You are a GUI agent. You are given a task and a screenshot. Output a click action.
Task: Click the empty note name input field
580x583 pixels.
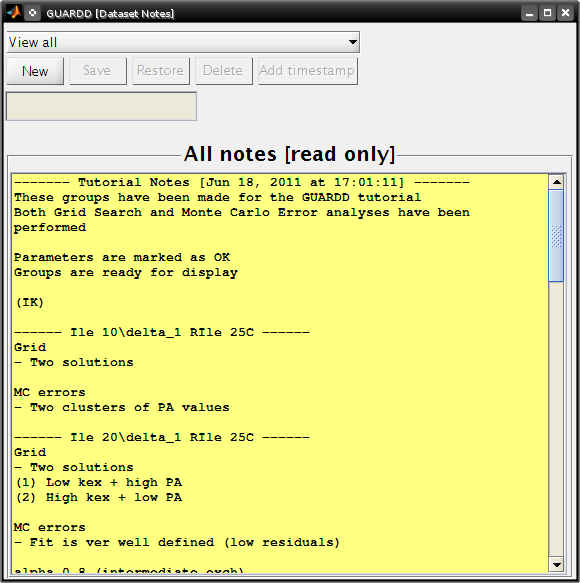pyautogui.click(x=101, y=106)
